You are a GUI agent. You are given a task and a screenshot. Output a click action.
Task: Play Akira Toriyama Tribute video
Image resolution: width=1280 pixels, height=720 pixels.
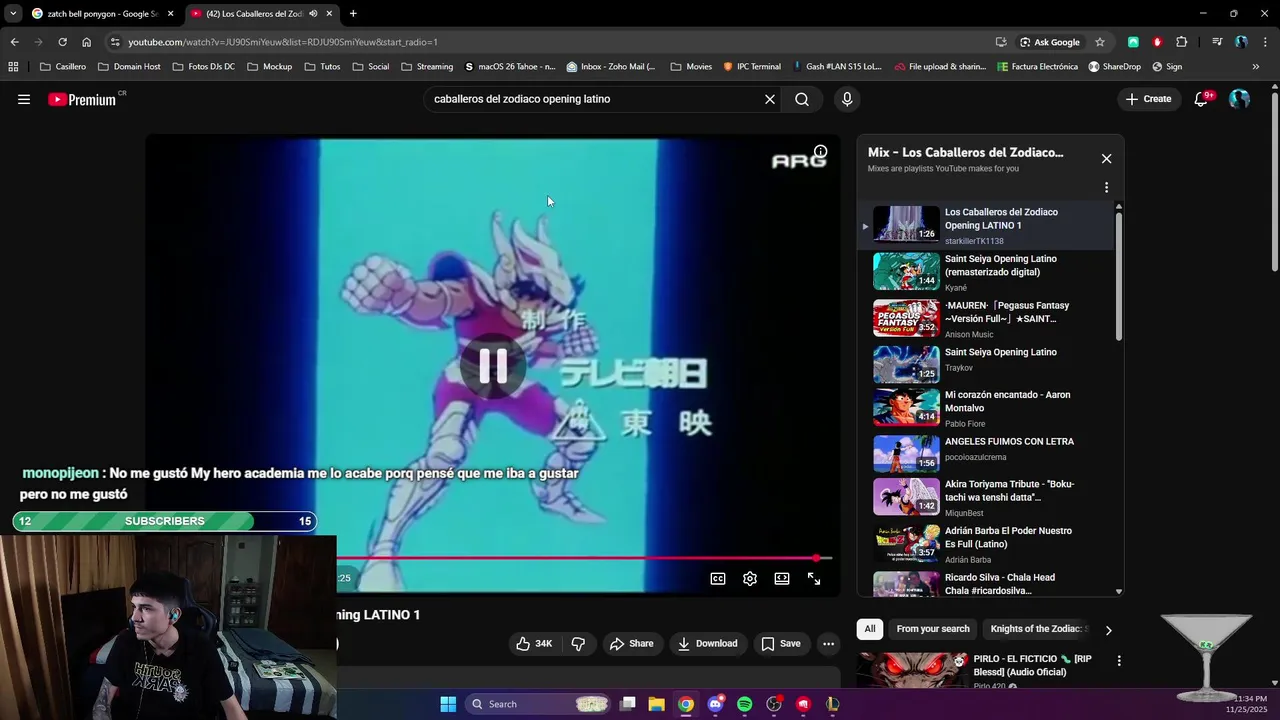(x=986, y=497)
